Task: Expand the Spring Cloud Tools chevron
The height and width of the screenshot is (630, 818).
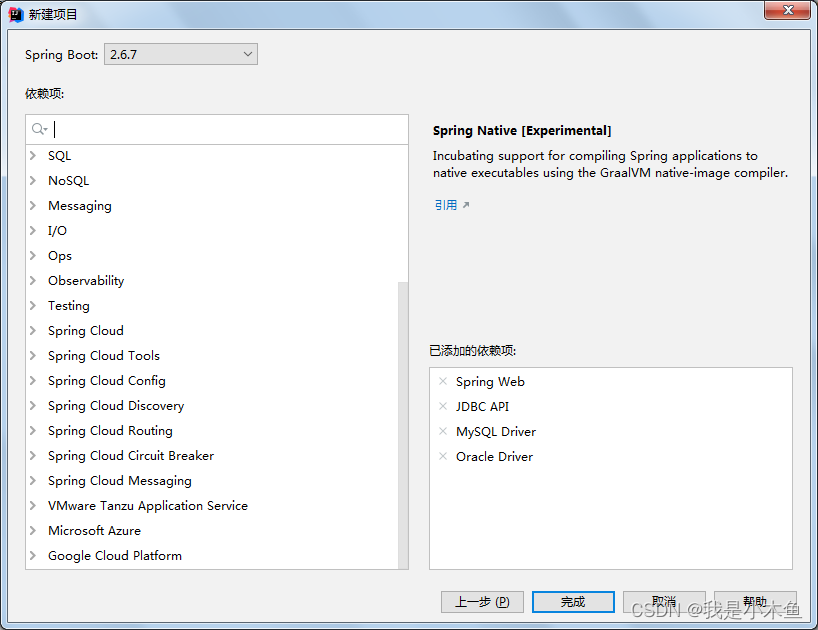Action: pos(33,356)
